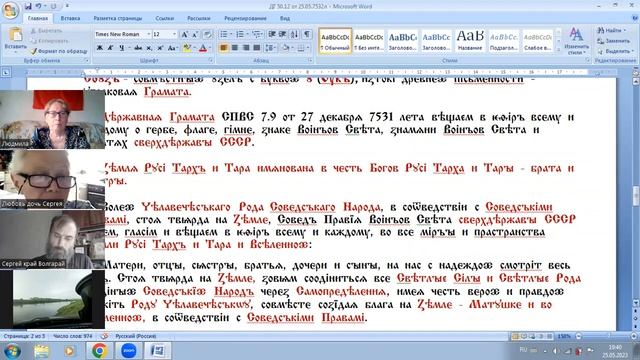Toggle Italic (К) formatting

110,48
